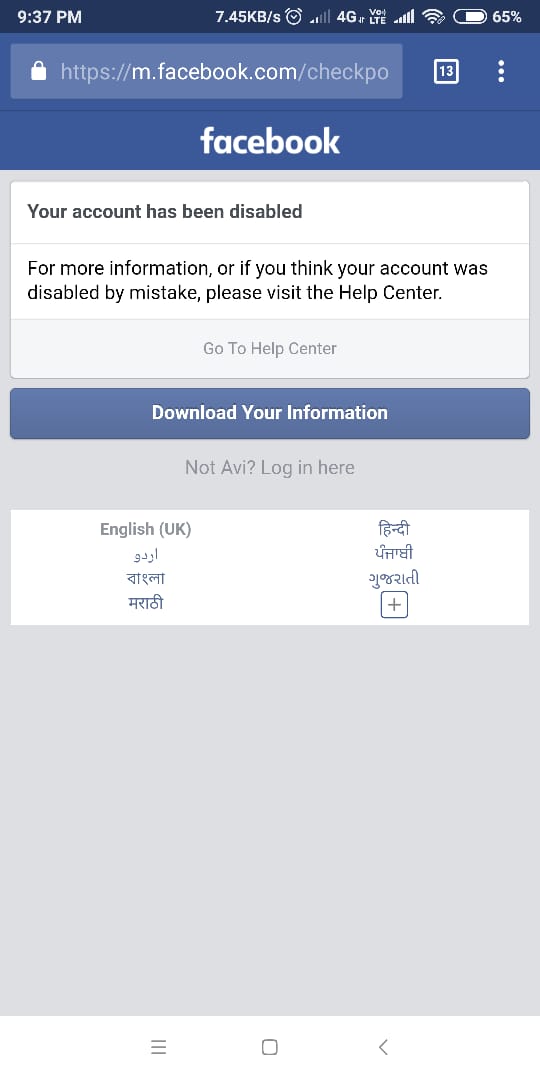Open the tab switcher showing 13 tabs
This screenshot has width=540, height=1080.
[446, 71]
